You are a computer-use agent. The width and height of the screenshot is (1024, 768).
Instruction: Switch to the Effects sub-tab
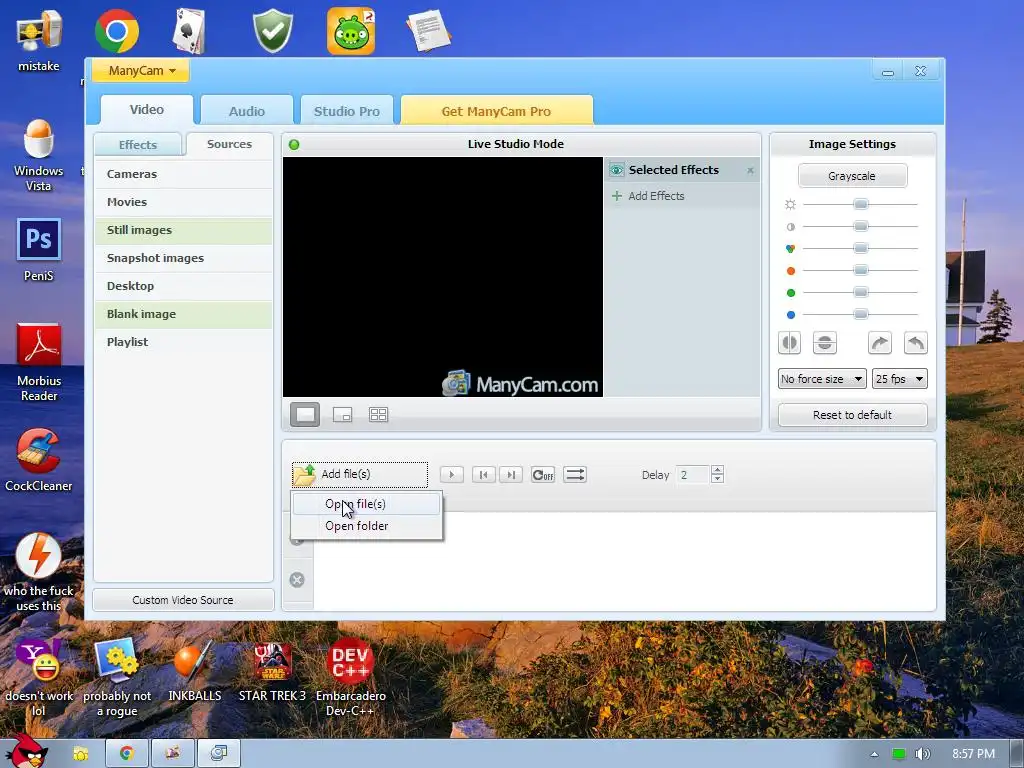coord(138,145)
